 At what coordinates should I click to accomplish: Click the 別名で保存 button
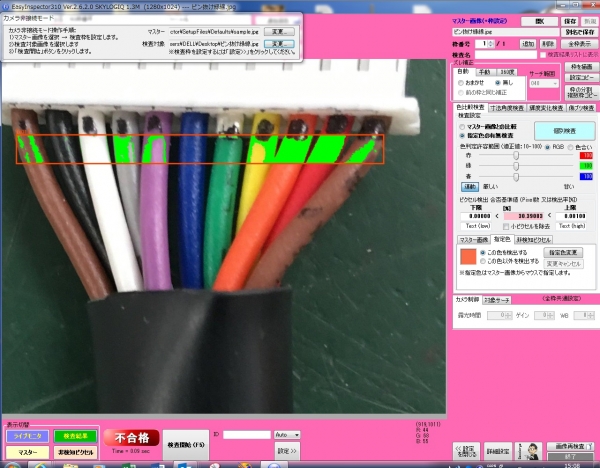click(x=580, y=31)
